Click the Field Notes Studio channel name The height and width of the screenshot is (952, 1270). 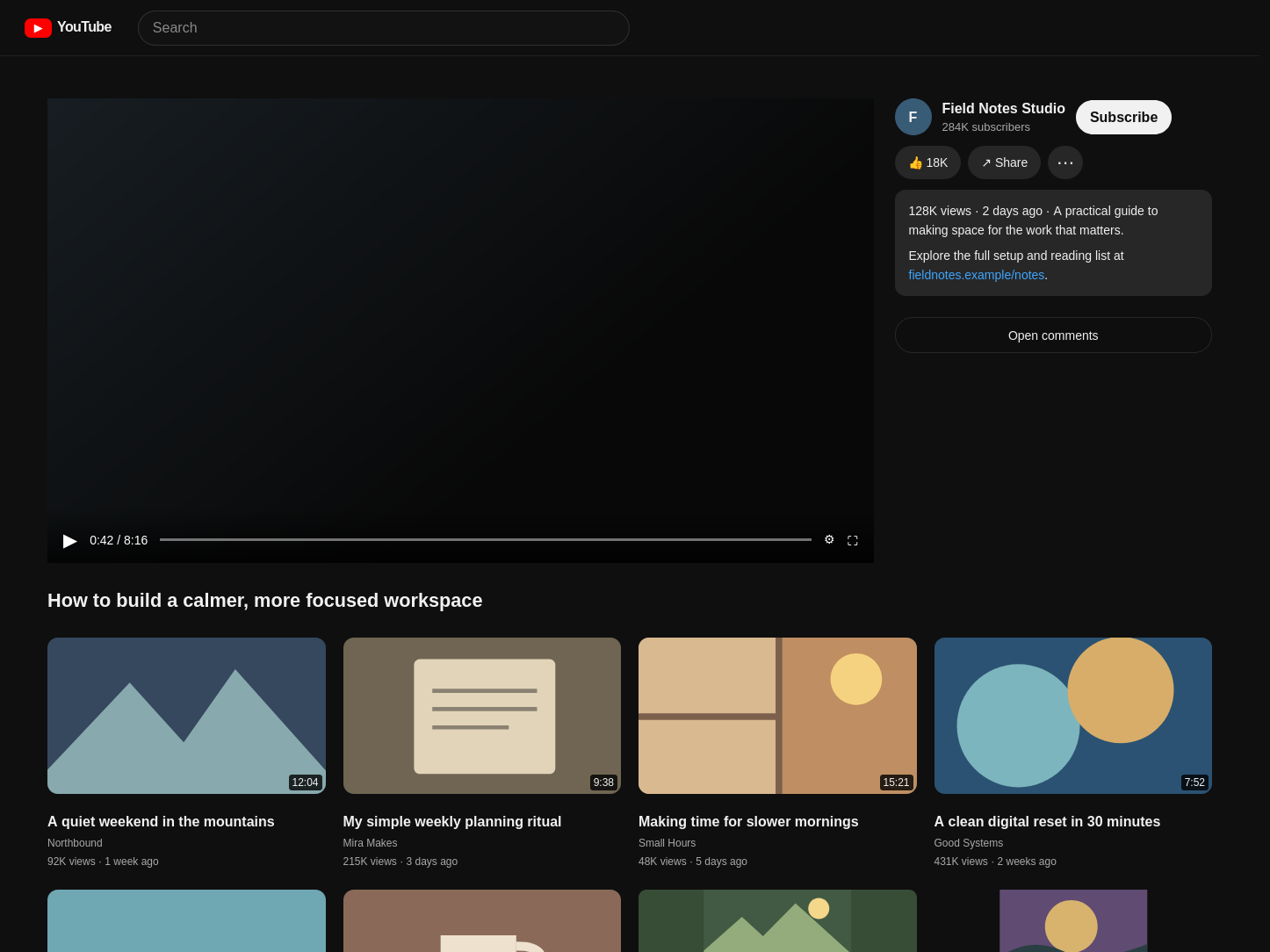pos(1004,109)
